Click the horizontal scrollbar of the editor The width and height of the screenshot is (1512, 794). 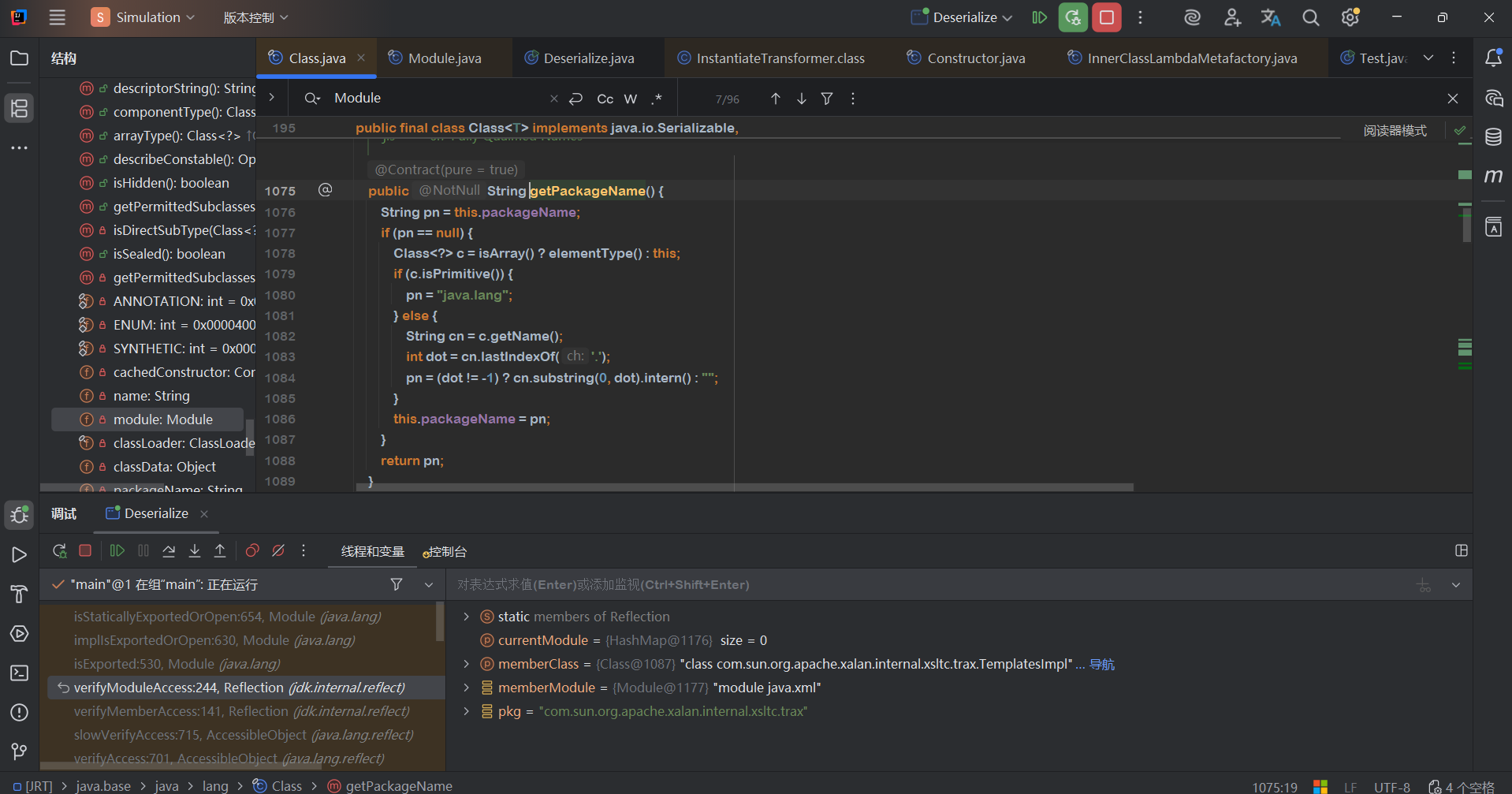(x=744, y=487)
